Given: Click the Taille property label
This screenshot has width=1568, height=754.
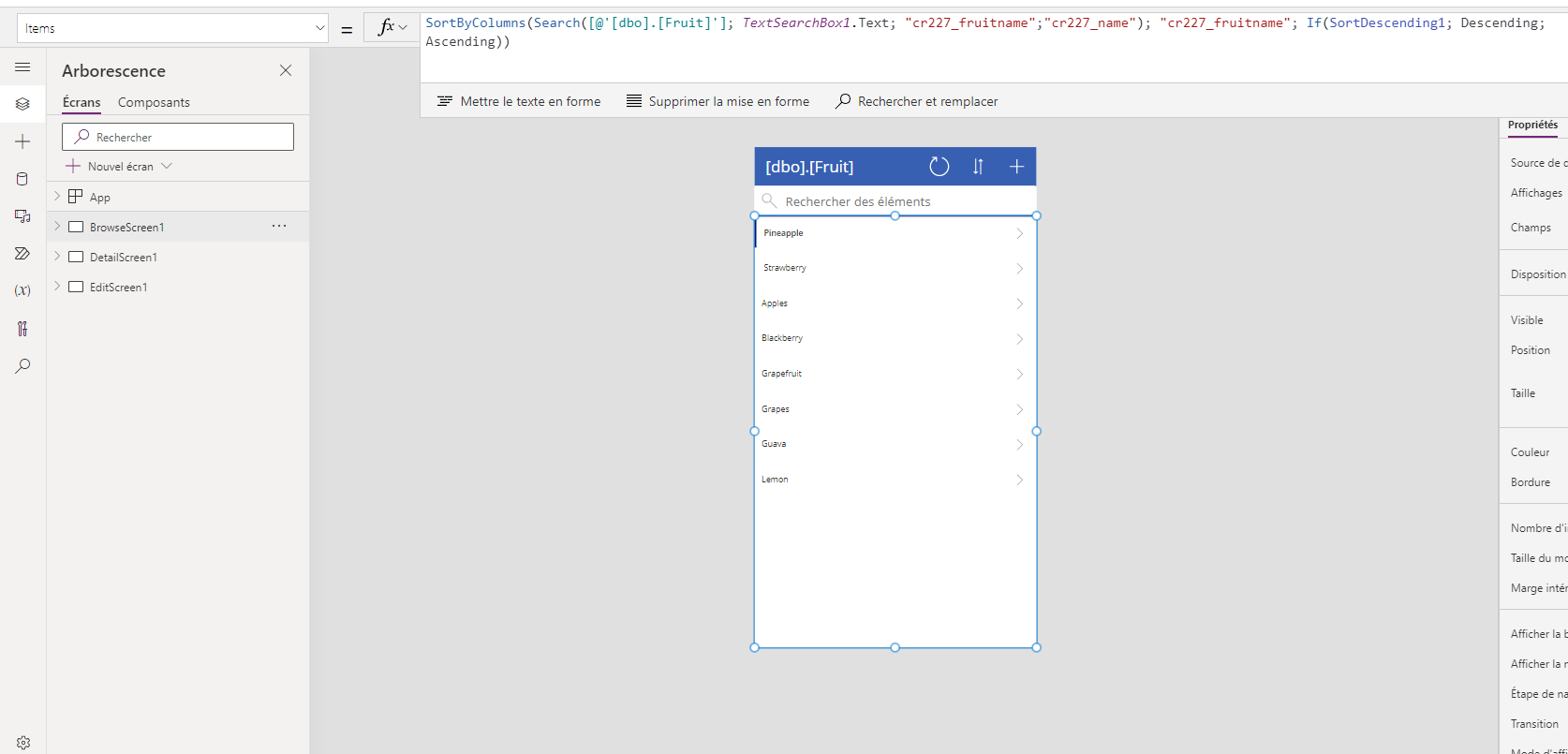Looking at the screenshot, I should tap(1523, 393).
